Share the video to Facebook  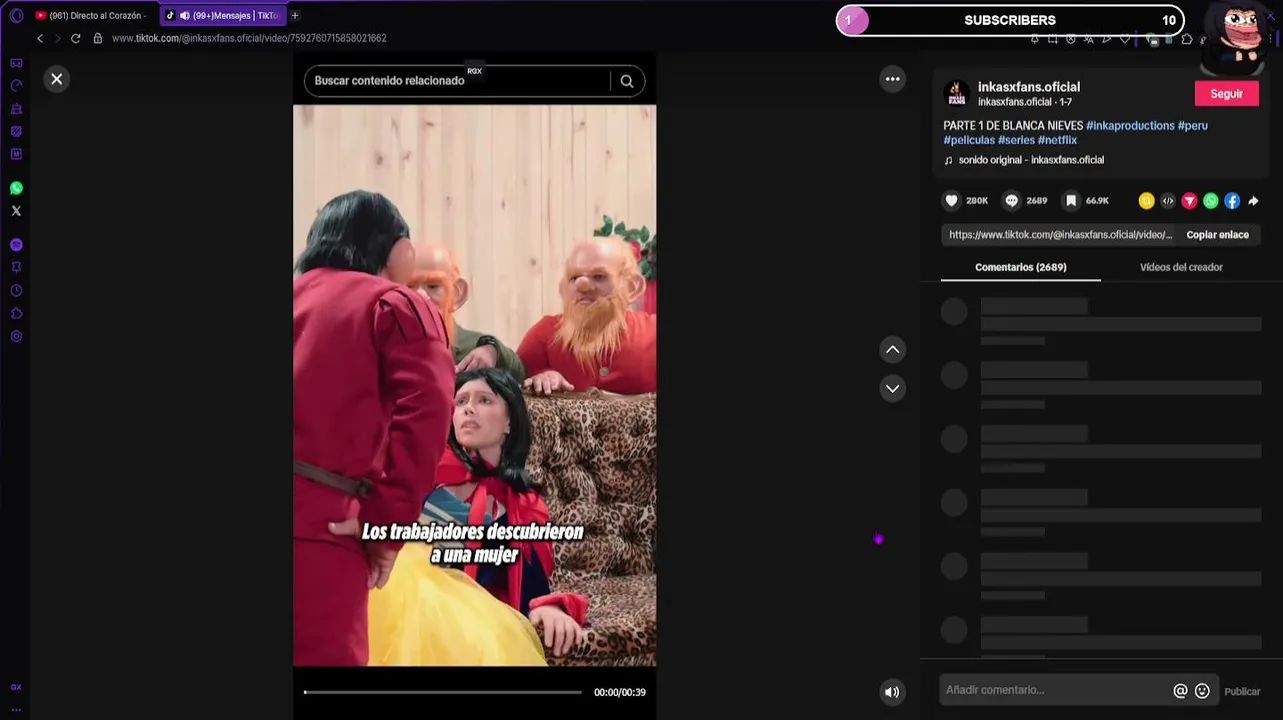tap(1232, 201)
